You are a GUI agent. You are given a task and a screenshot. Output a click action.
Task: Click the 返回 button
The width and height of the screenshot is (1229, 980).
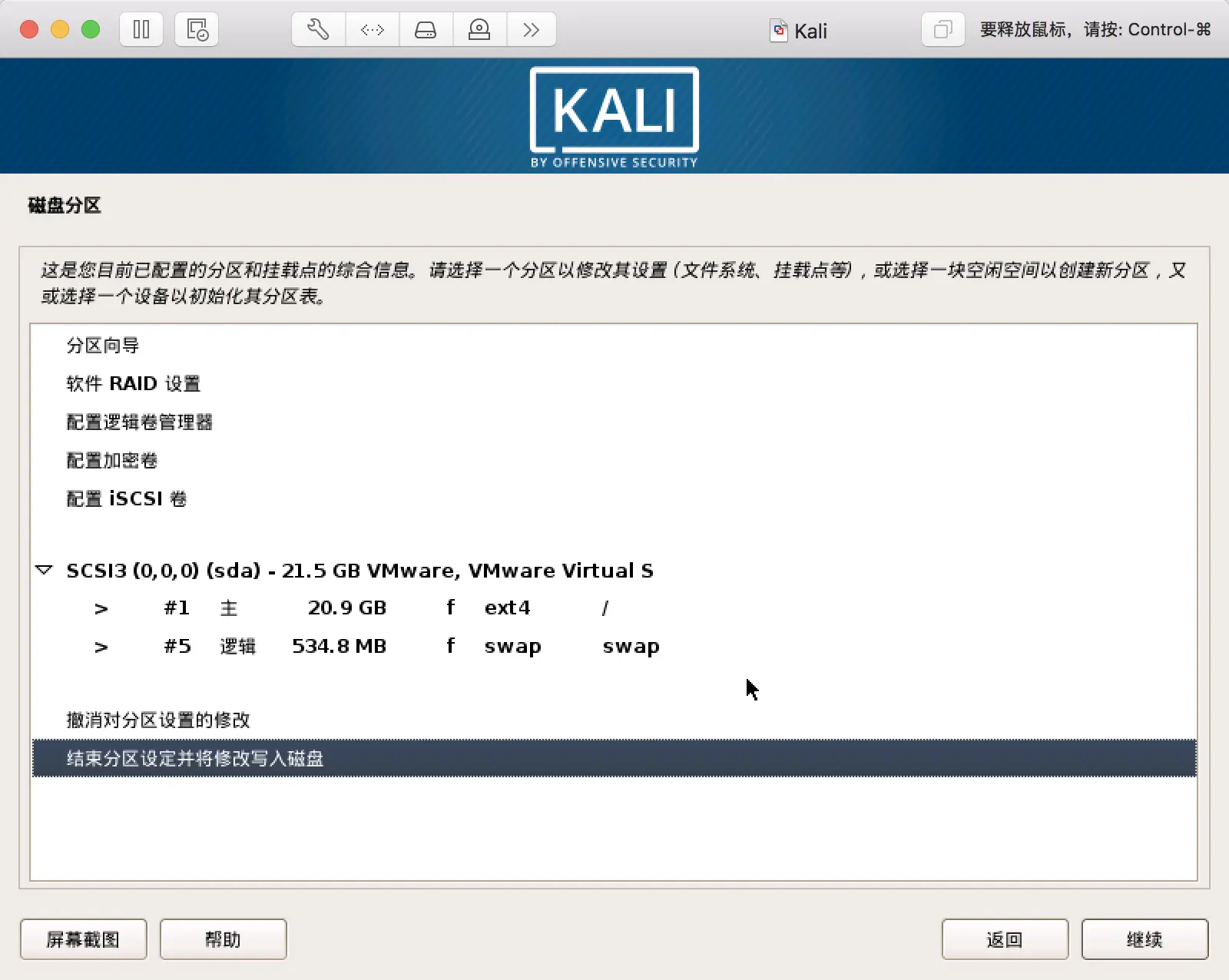point(1005,939)
